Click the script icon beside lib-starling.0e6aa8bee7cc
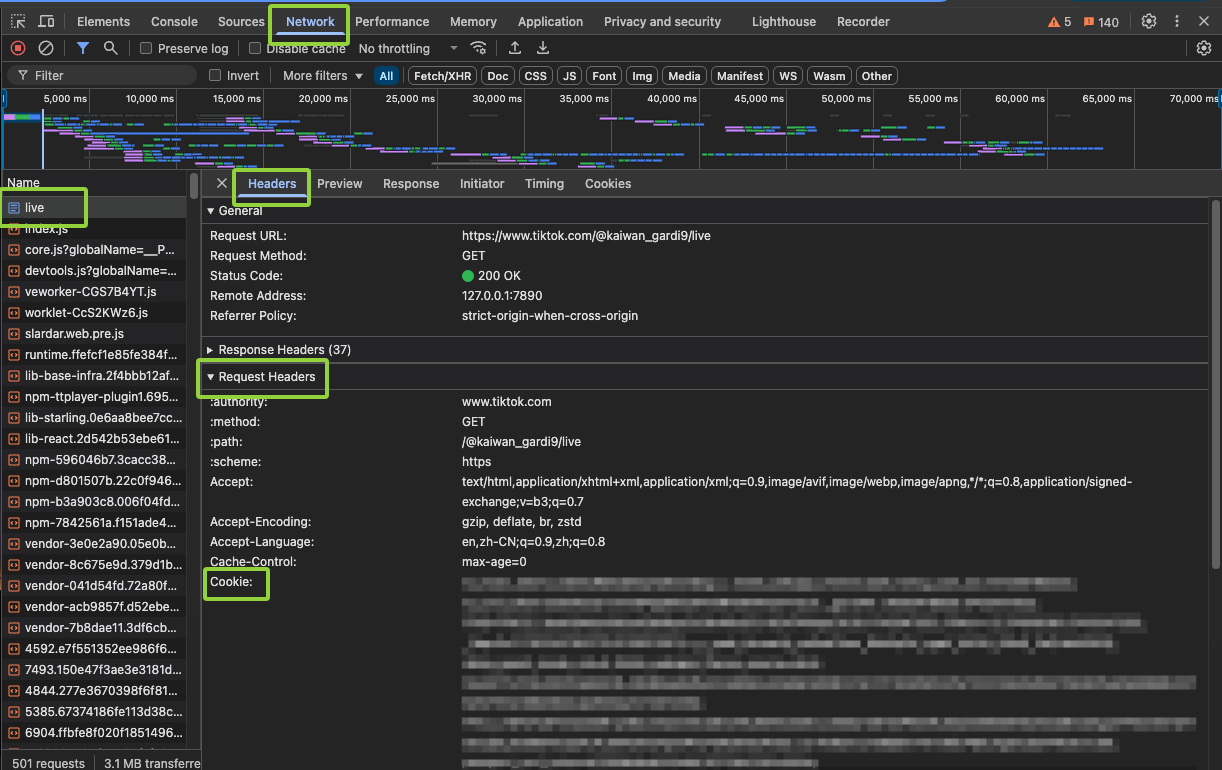 (14, 418)
